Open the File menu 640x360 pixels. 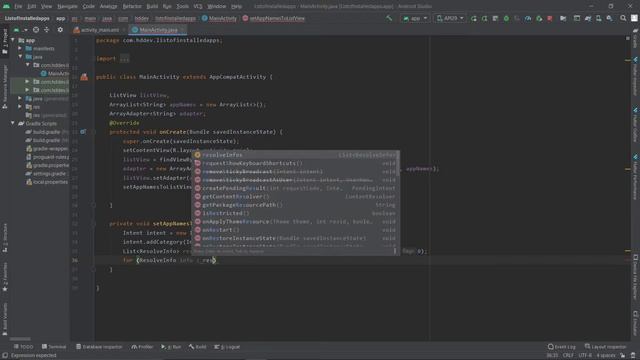18,6
